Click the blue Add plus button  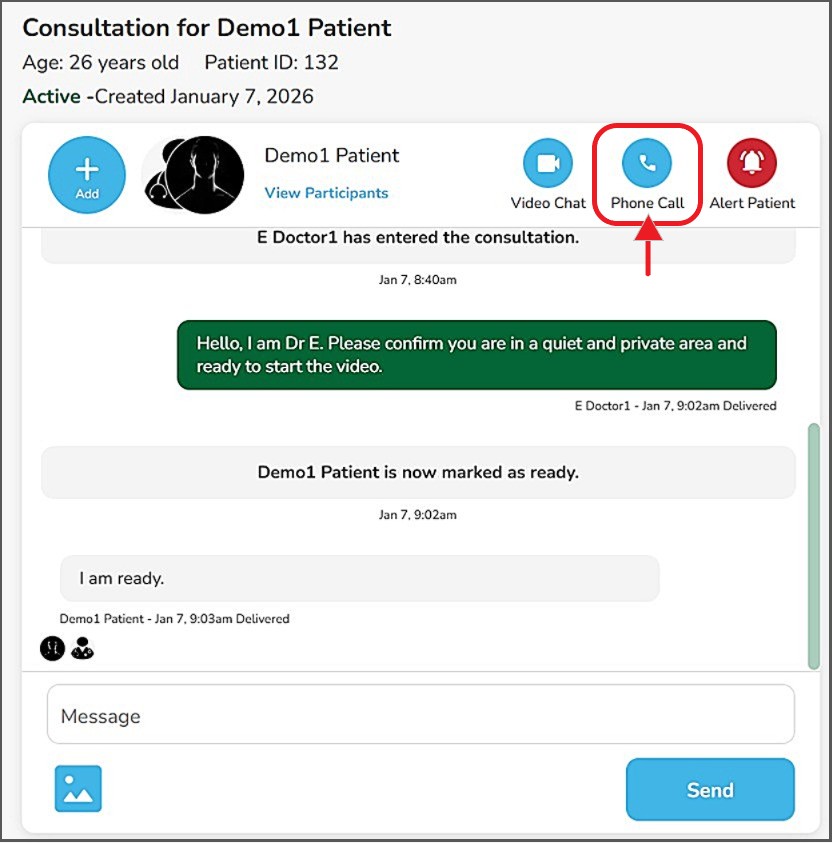[x=87, y=175]
